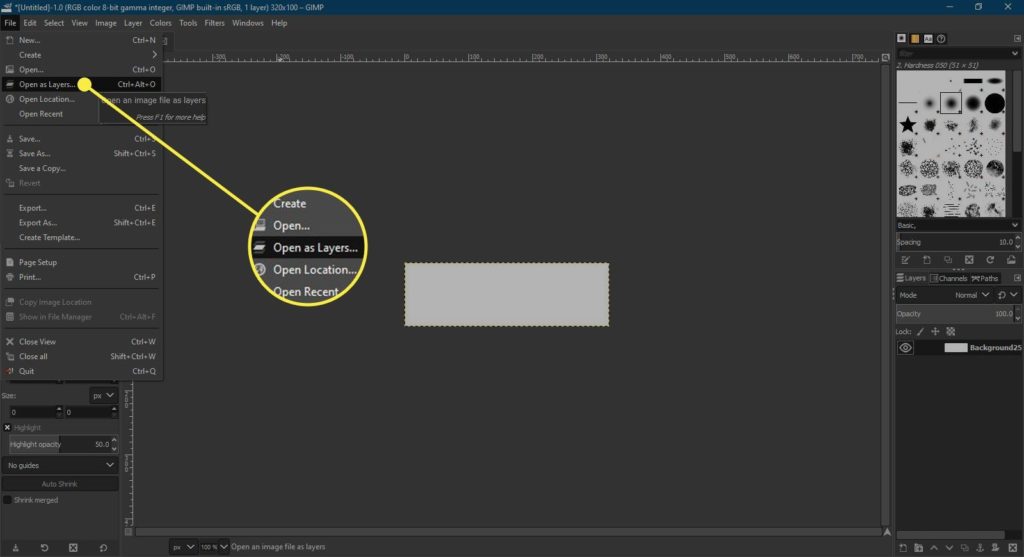Open the Patterns dock tab icon
The width and height of the screenshot is (1024, 557).
915,39
